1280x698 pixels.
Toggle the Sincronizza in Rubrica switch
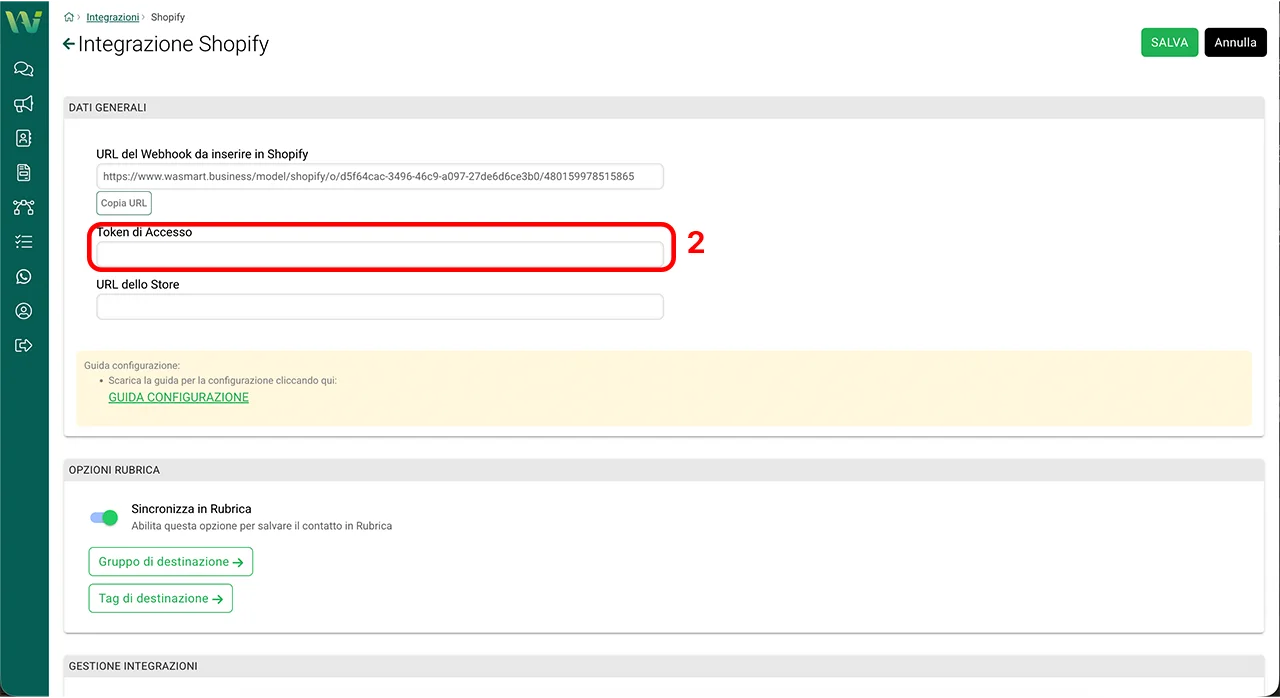[x=104, y=517]
